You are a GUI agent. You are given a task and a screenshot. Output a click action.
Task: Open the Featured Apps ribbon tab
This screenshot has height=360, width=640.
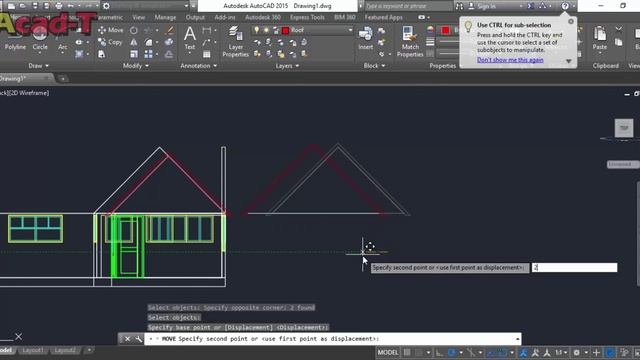coord(383,17)
